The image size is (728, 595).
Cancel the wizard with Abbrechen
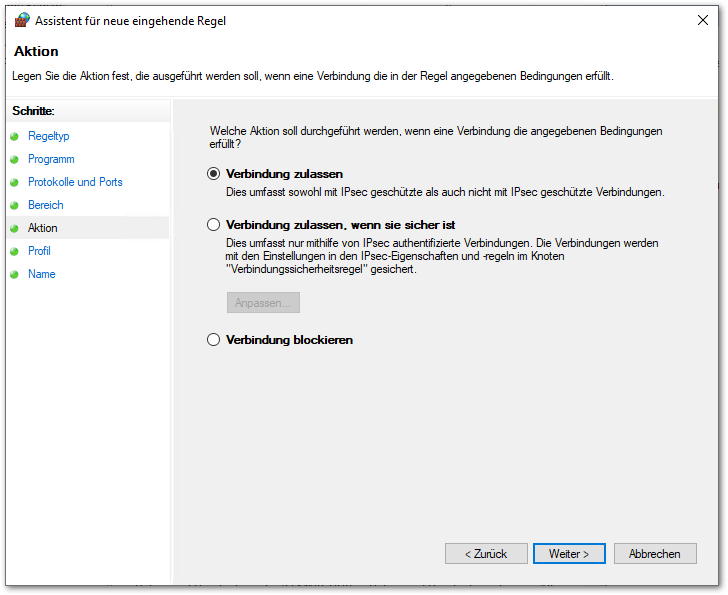point(655,553)
